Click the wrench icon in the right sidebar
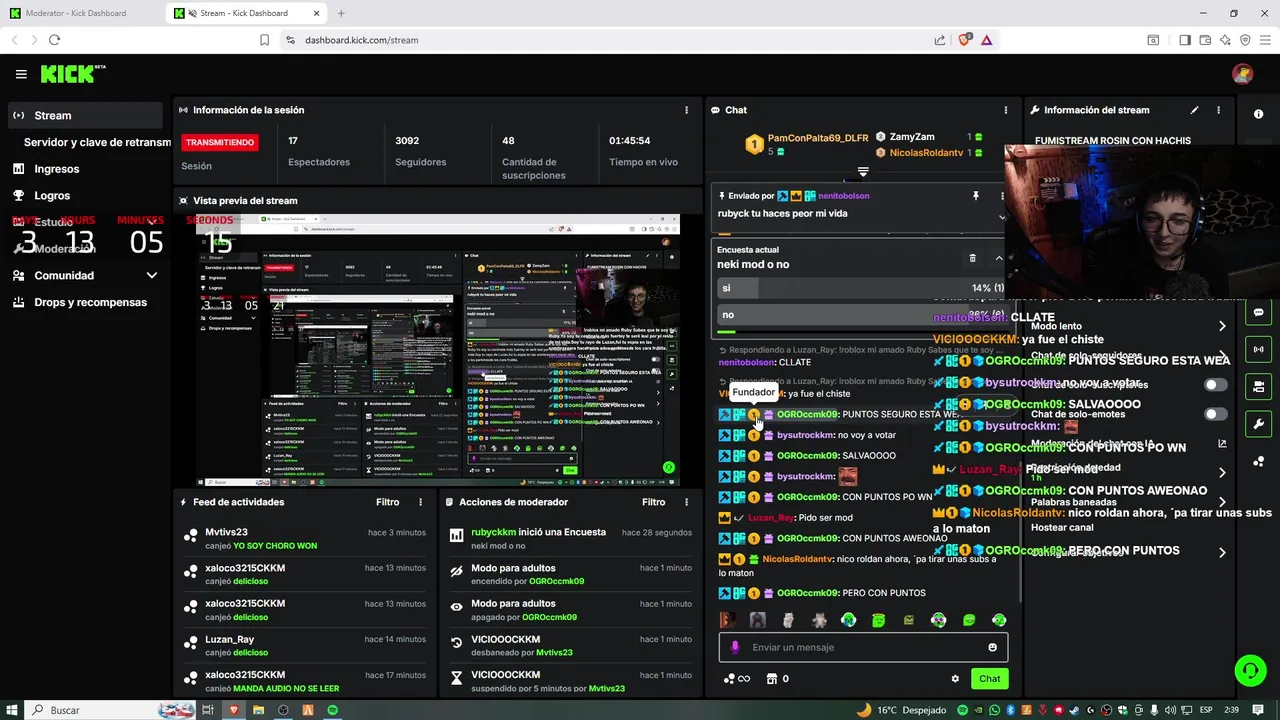 click(x=1258, y=424)
